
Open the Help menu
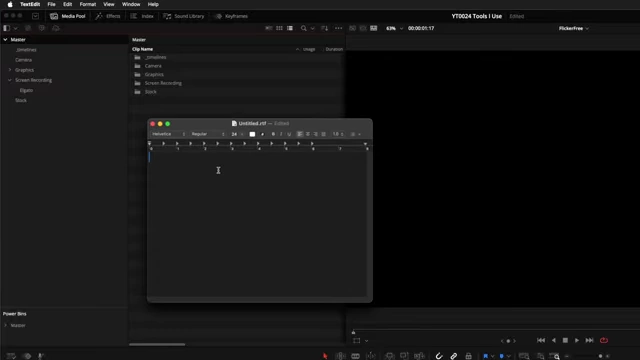[153, 4]
